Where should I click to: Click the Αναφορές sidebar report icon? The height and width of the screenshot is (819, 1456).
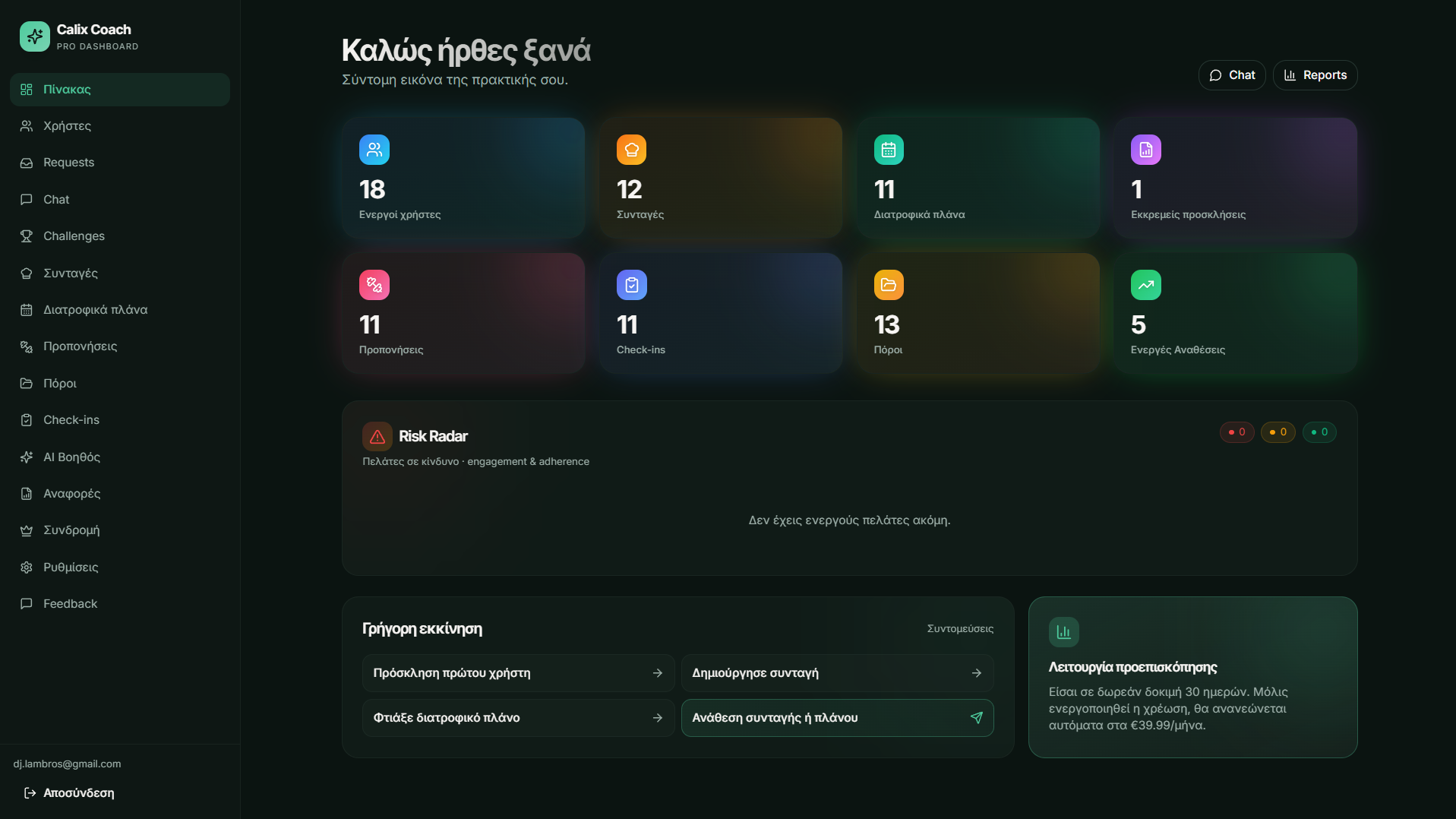27,494
